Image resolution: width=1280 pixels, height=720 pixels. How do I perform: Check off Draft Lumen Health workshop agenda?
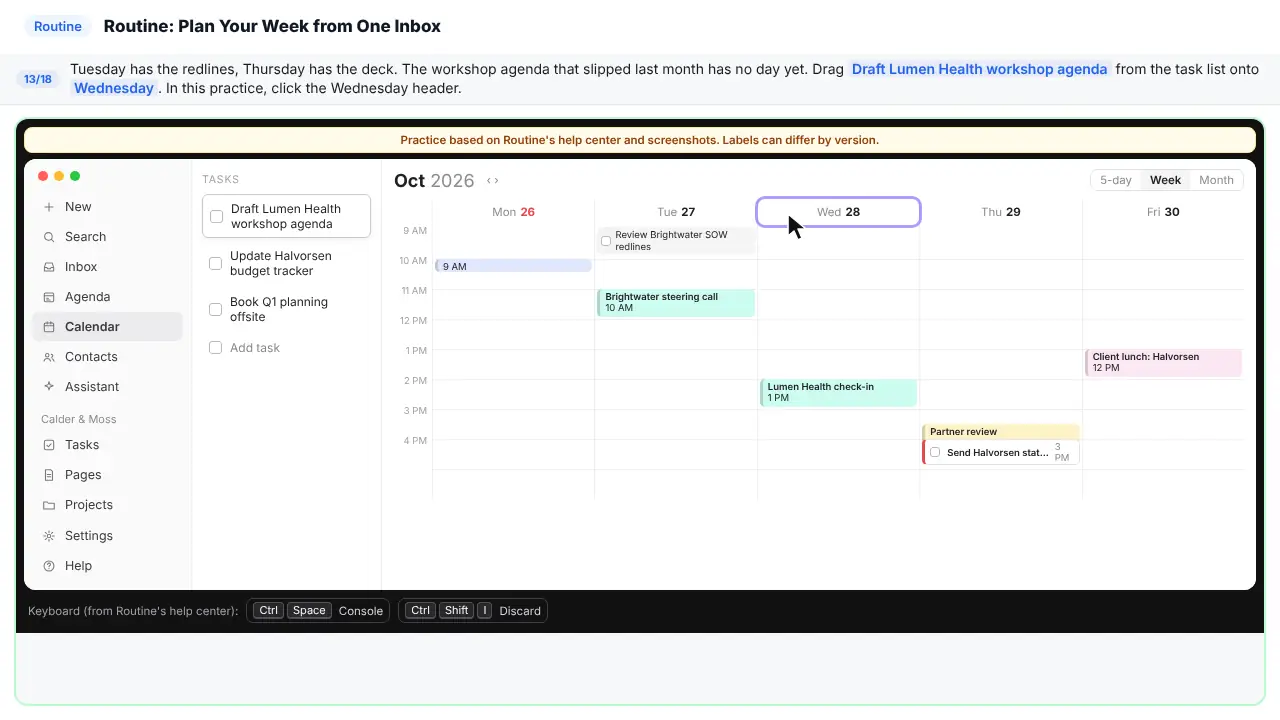[x=216, y=216]
